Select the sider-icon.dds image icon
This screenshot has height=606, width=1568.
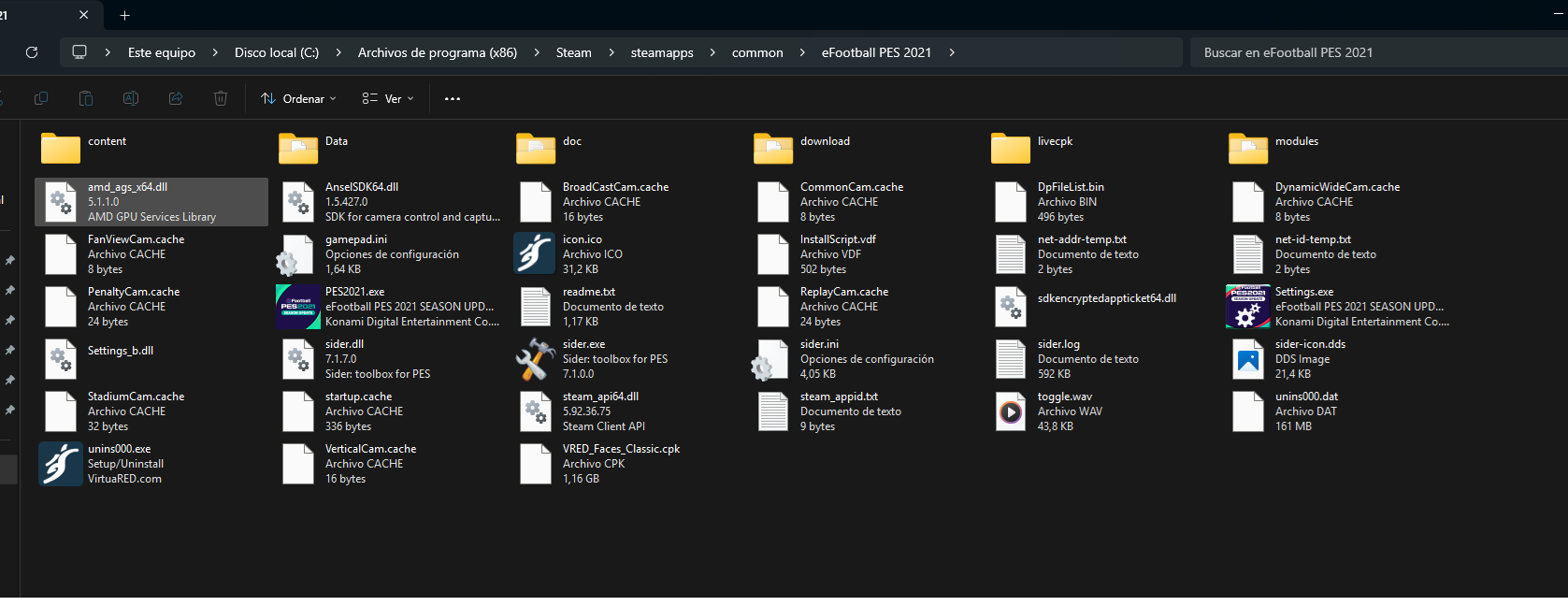click(1248, 359)
